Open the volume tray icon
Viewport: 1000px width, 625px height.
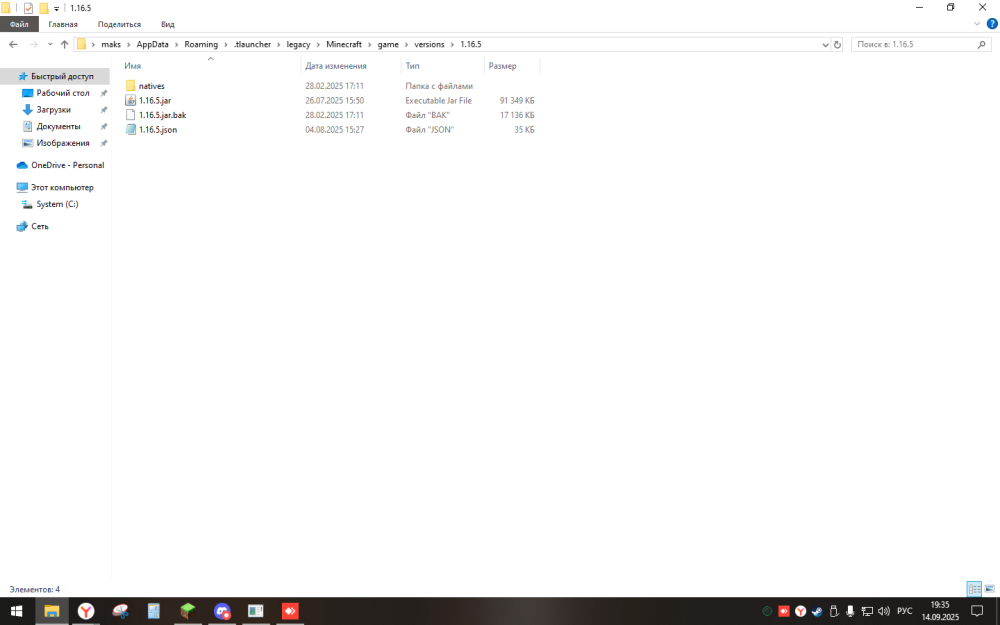click(883, 611)
